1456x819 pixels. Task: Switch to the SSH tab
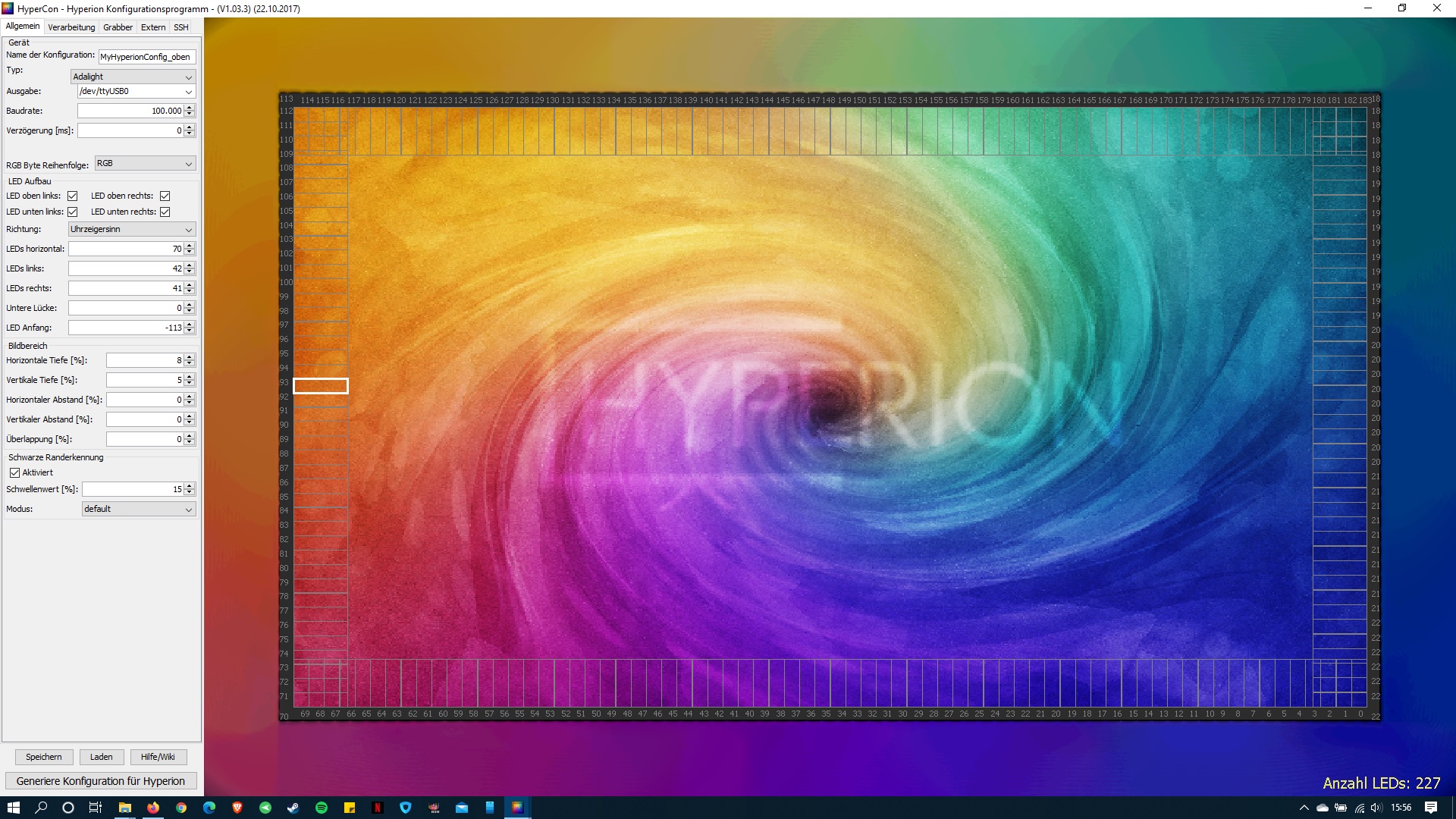click(x=180, y=27)
